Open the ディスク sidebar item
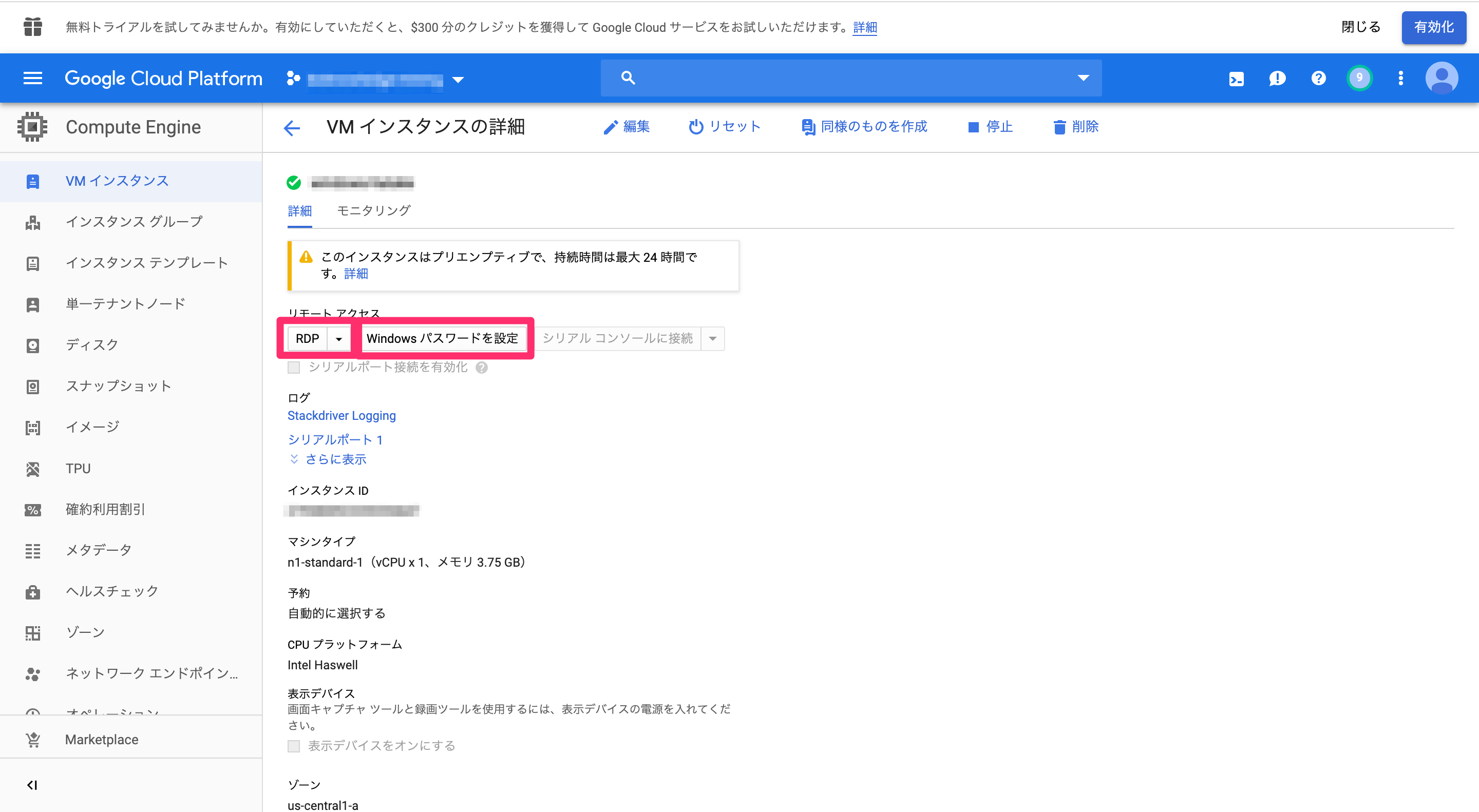The image size is (1479, 812). [x=93, y=344]
